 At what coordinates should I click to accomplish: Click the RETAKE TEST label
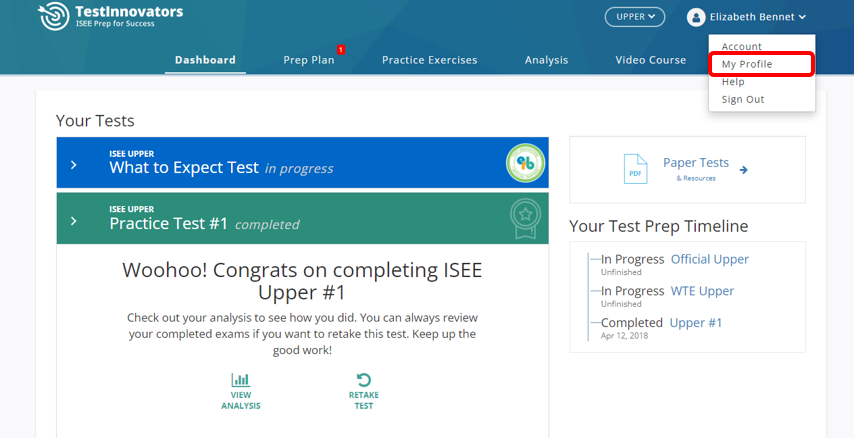pos(363,400)
